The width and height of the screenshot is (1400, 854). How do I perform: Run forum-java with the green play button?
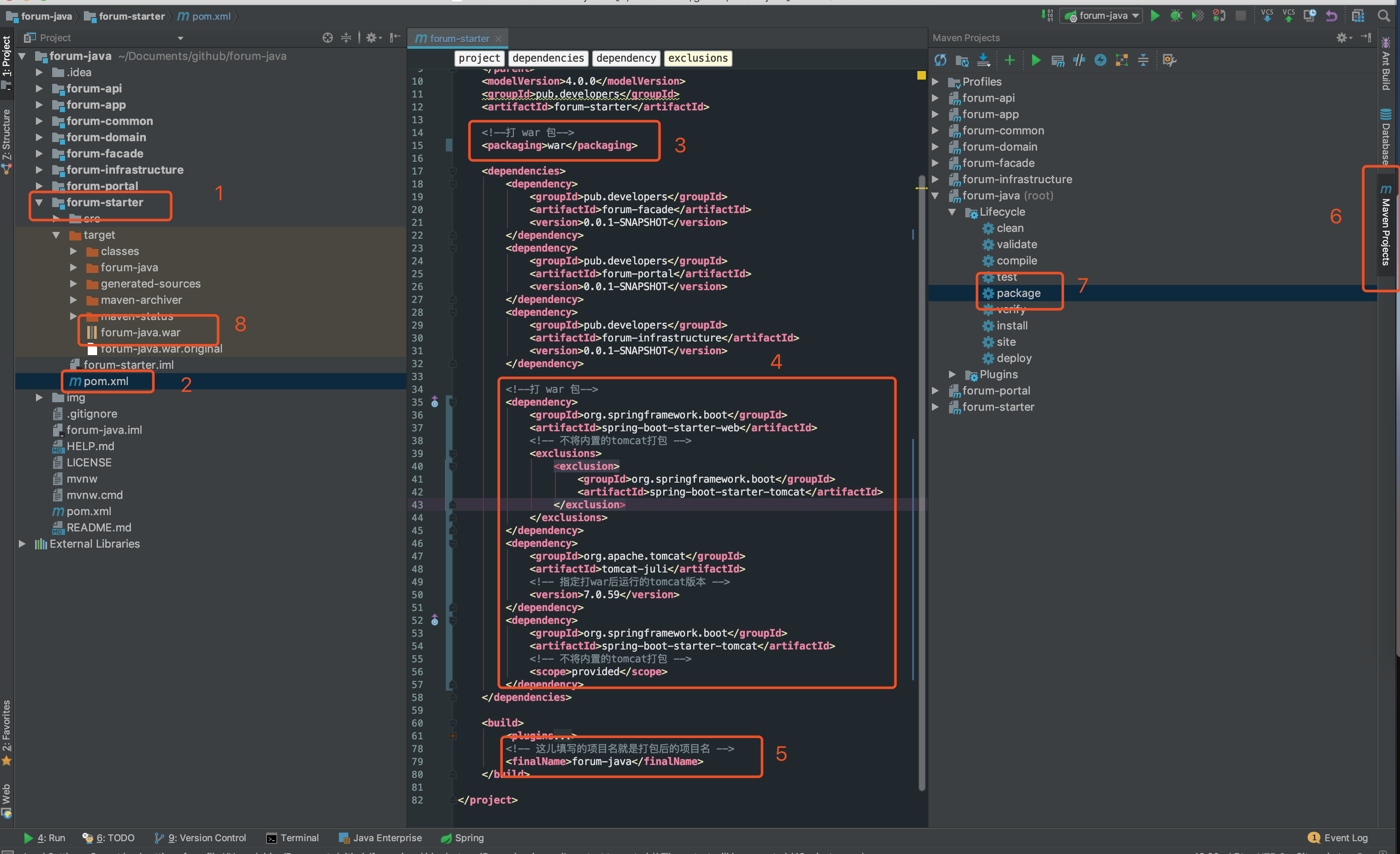point(1155,15)
